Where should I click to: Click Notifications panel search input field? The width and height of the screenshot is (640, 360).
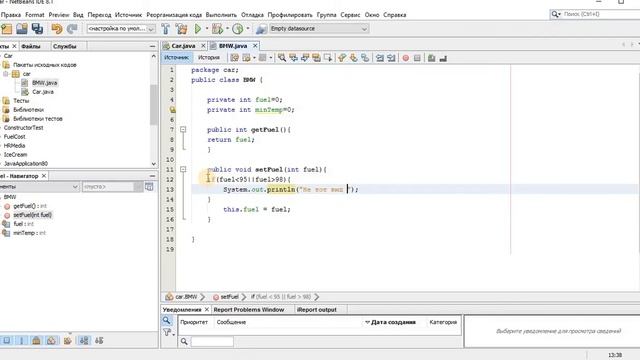coord(212,341)
